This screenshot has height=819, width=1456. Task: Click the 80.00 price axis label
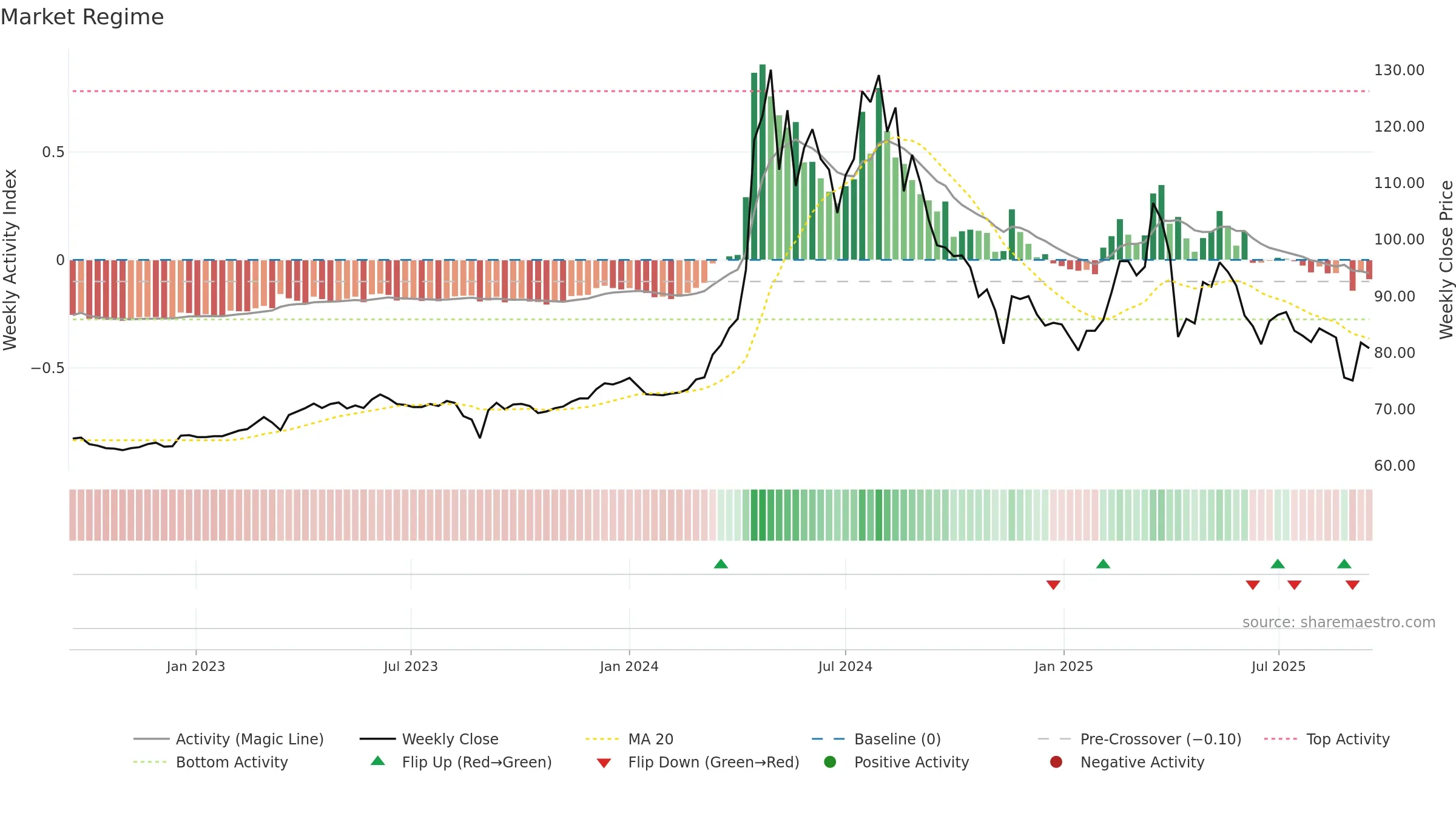point(1395,352)
